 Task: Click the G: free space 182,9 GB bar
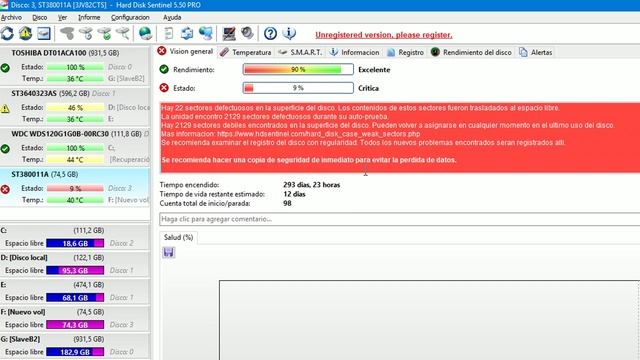click(75, 352)
